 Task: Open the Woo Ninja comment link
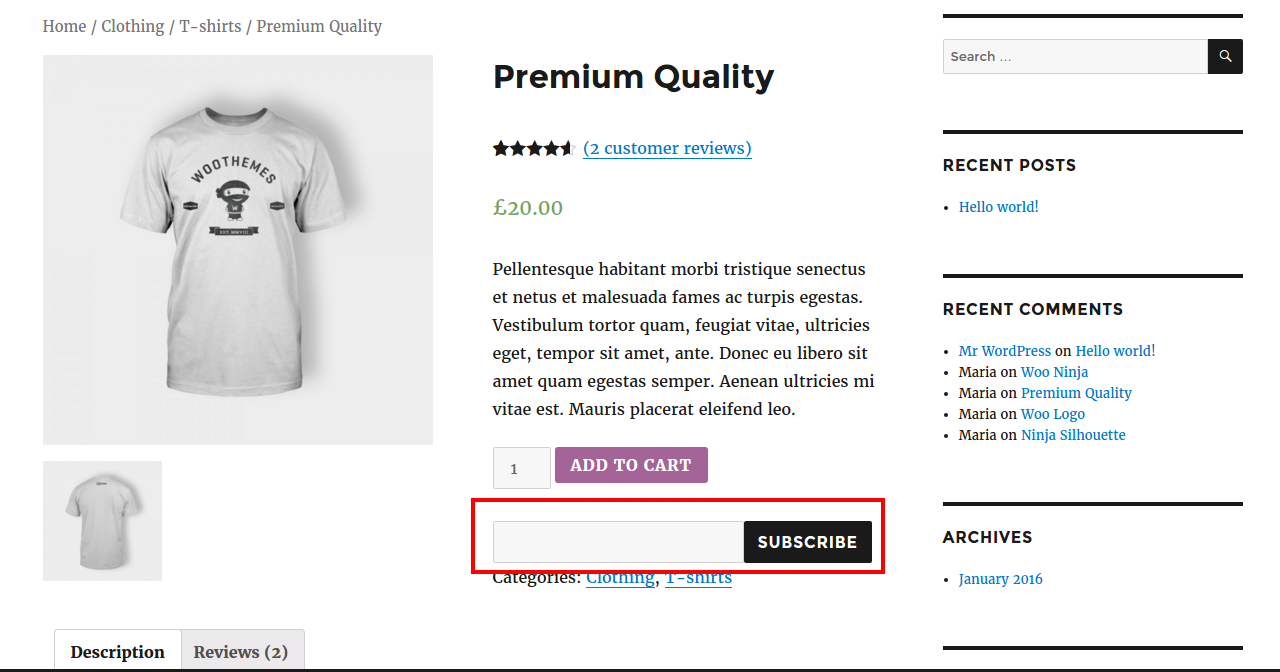1054,372
